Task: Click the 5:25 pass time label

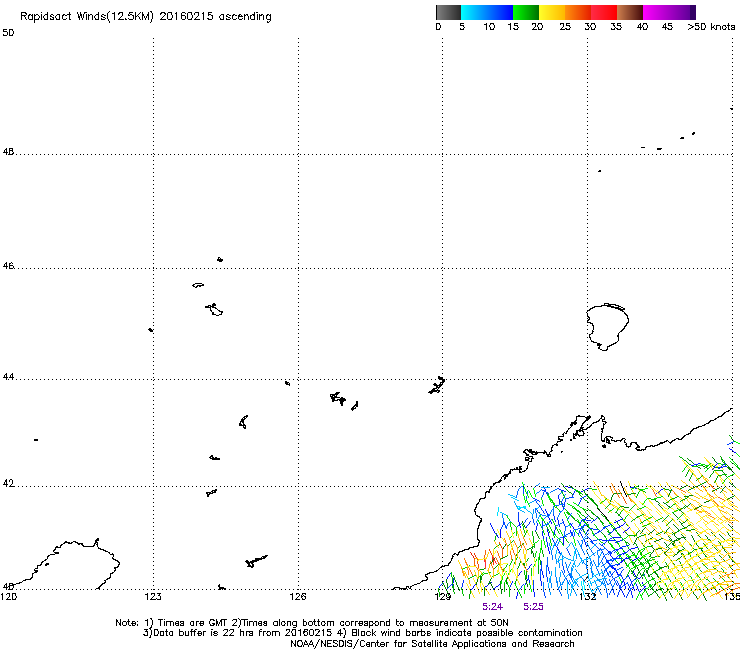Action: 533,607
